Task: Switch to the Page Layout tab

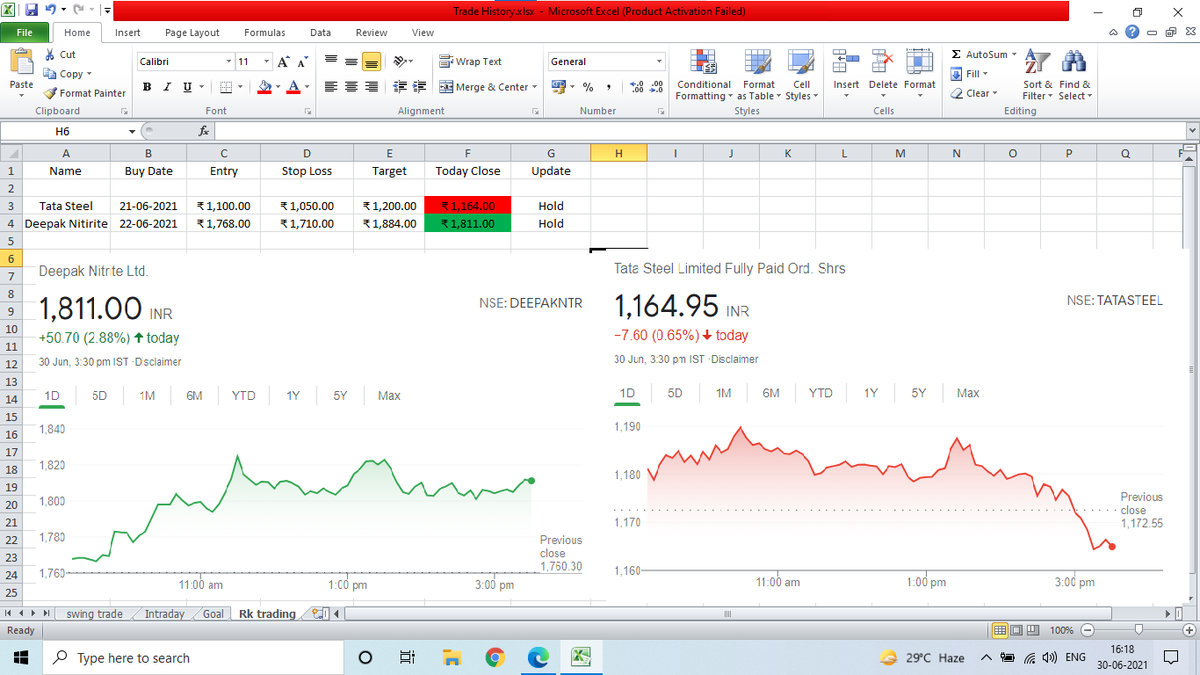Action: (x=192, y=32)
